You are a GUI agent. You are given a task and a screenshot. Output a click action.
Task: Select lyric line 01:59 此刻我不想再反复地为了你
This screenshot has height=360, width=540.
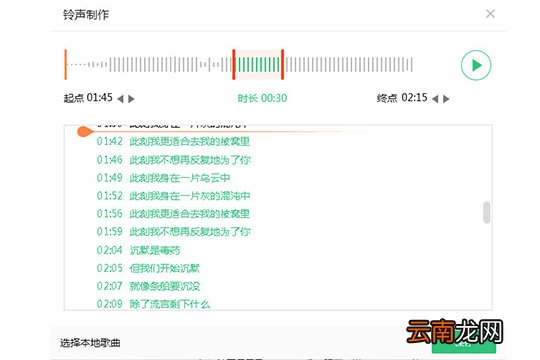173,232
